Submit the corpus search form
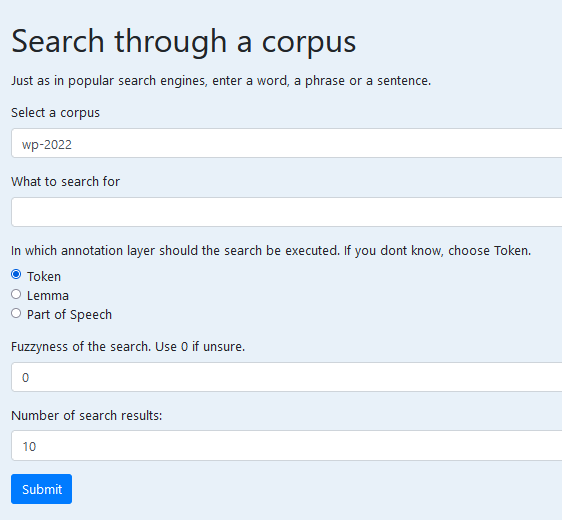 42,489
